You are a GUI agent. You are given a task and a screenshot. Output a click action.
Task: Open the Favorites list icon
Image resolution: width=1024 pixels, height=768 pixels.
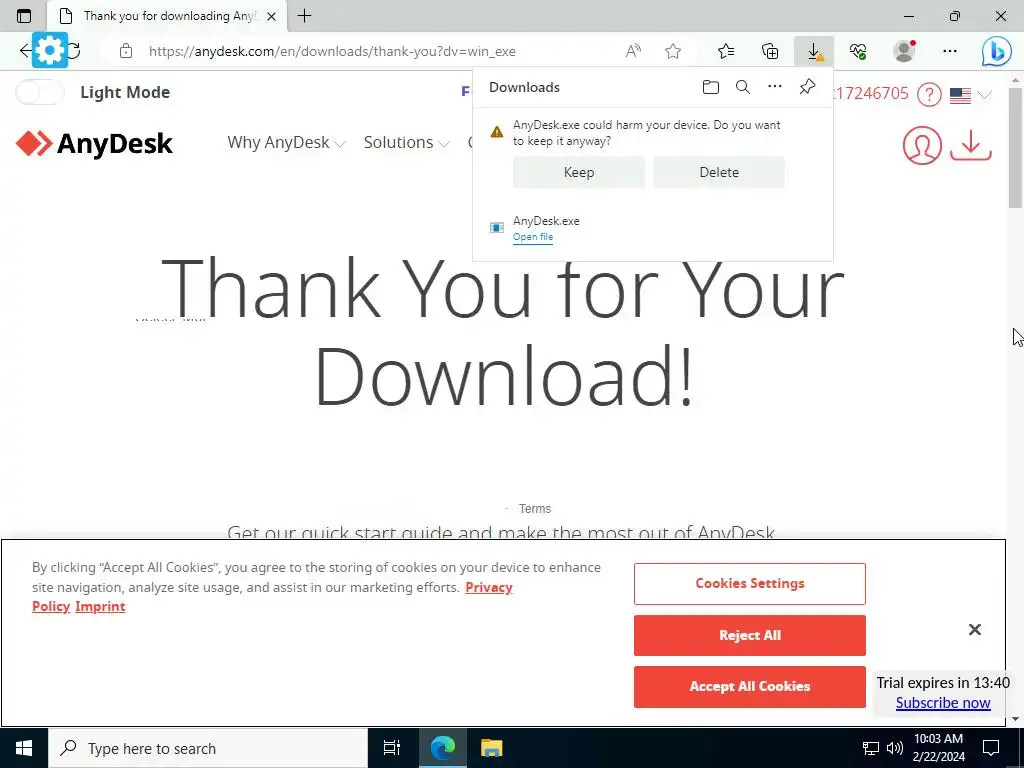tap(726, 51)
